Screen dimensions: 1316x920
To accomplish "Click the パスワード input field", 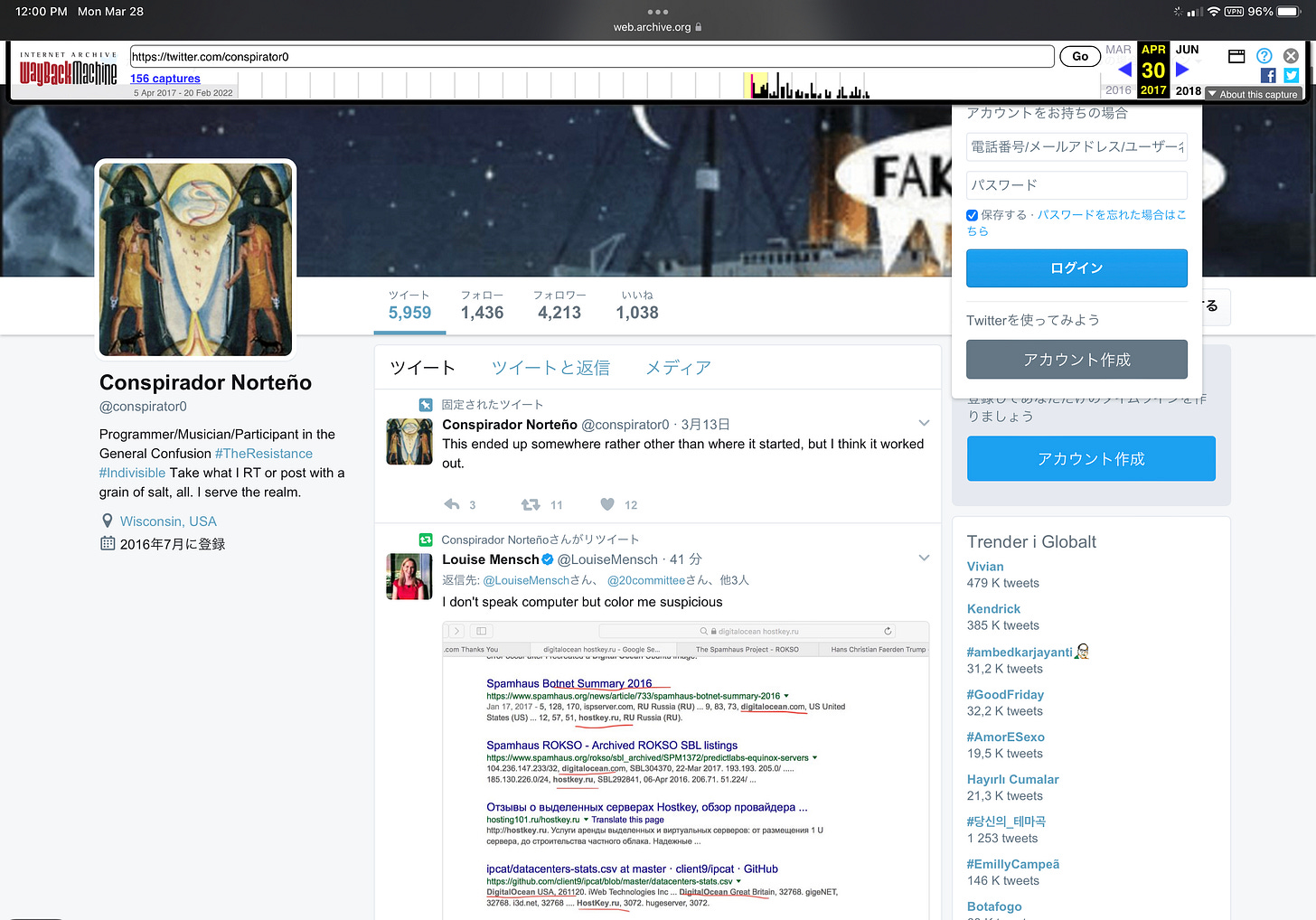I will click(1076, 185).
